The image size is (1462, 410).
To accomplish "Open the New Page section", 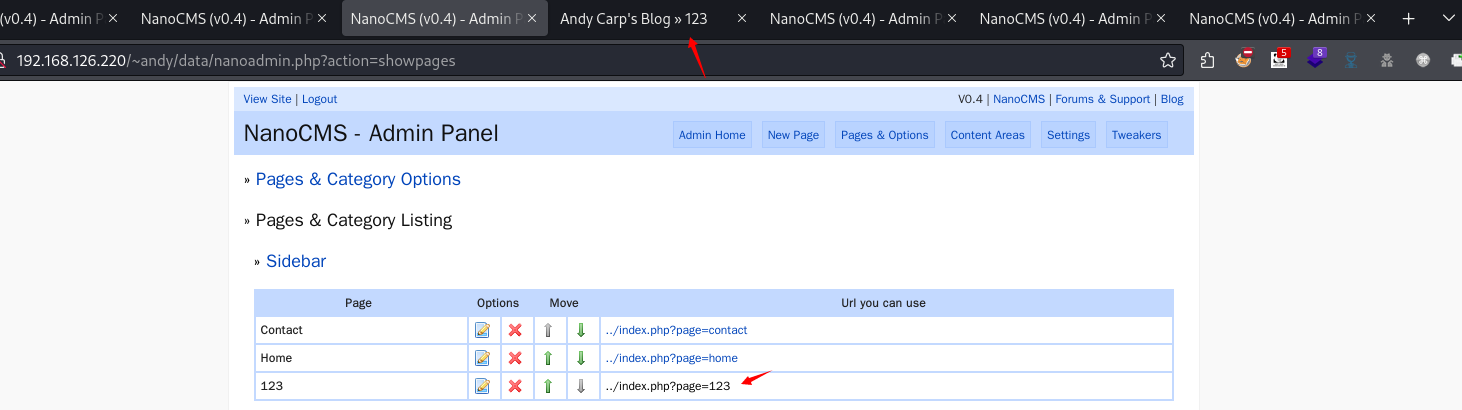I will pyautogui.click(x=793, y=135).
